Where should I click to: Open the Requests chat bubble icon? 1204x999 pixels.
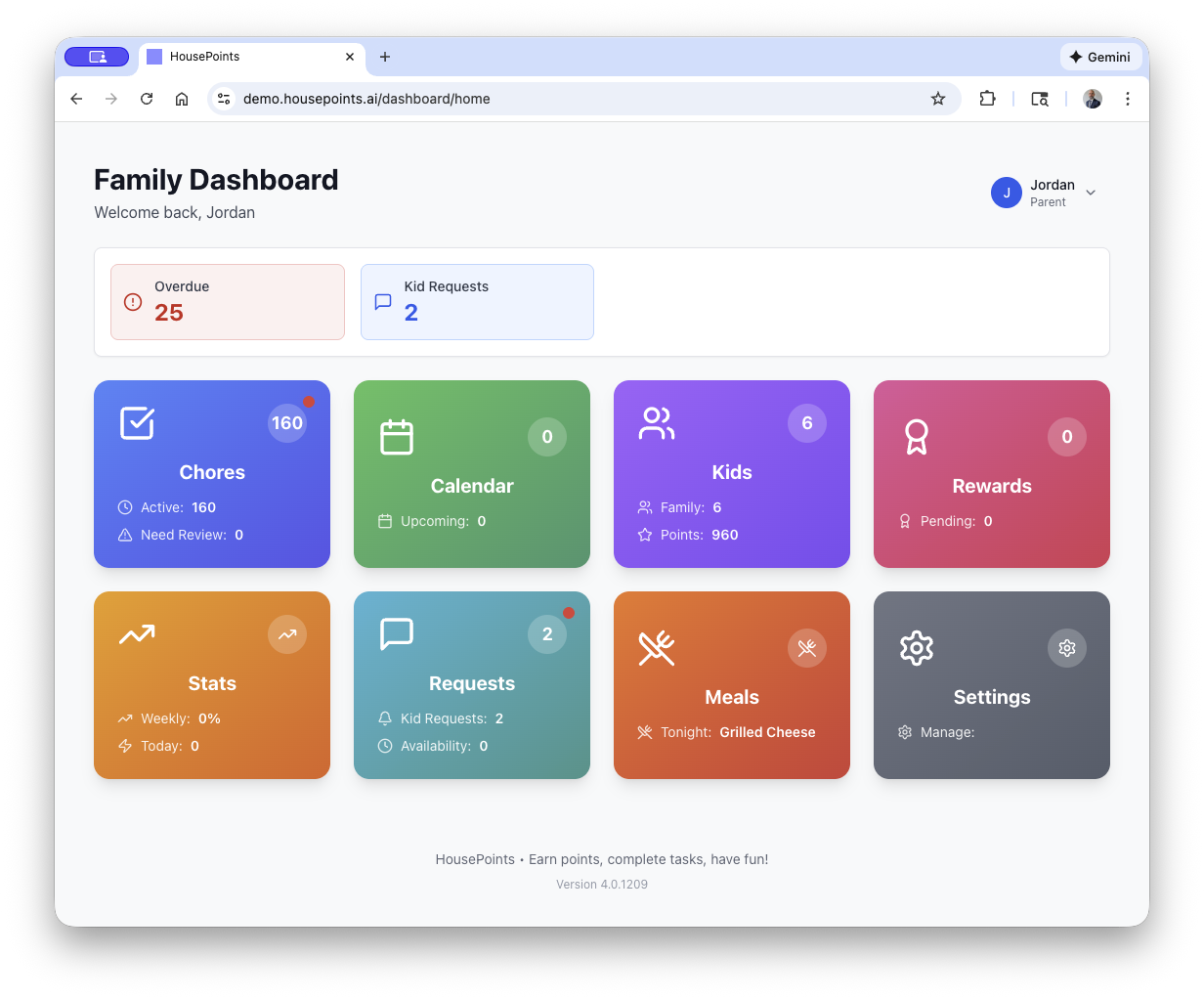click(x=397, y=634)
